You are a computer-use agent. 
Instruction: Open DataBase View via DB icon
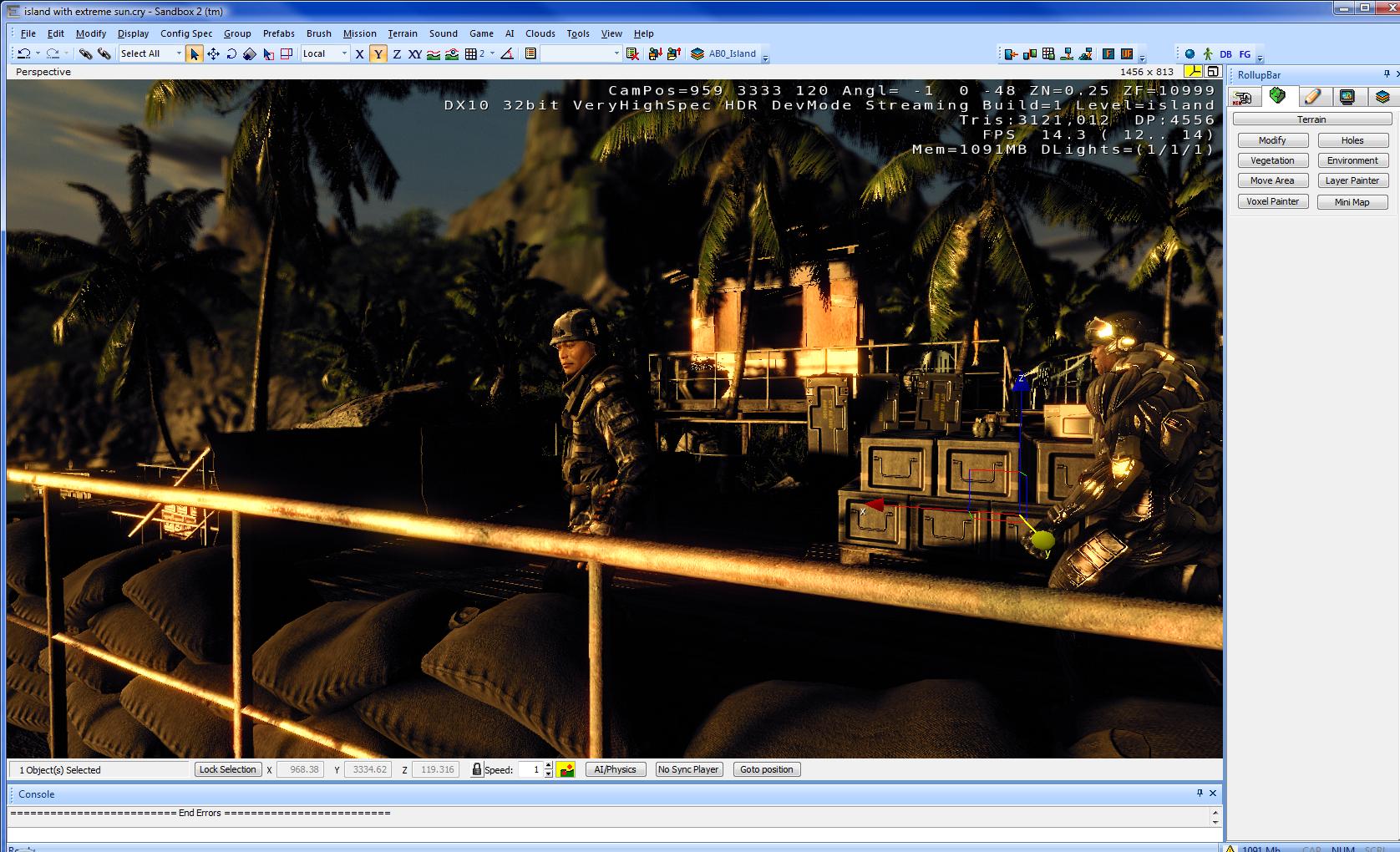click(x=1226, y=53)
